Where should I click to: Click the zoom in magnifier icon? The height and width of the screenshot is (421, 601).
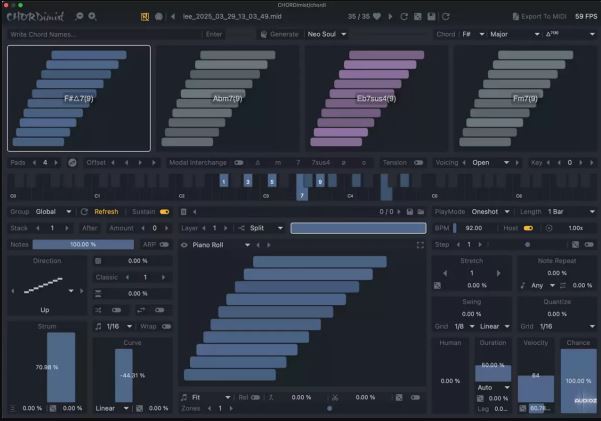coord(92,16)
